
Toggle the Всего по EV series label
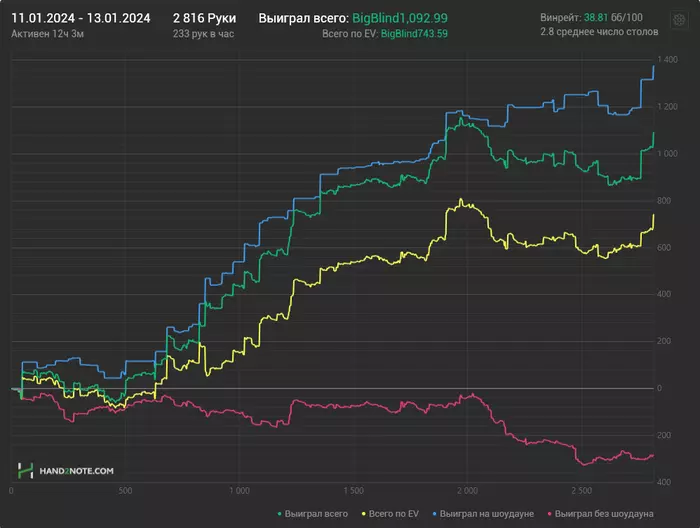(394, 514)
